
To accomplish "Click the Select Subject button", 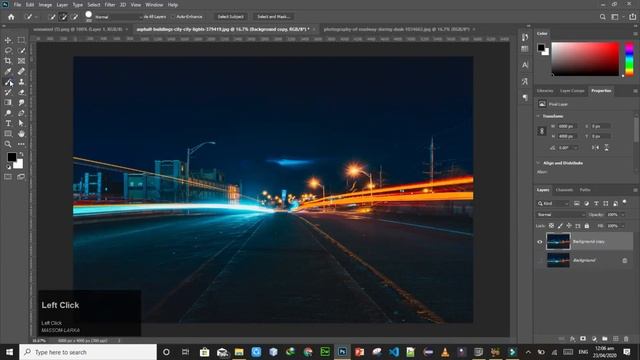I will [x=230, y=17].
